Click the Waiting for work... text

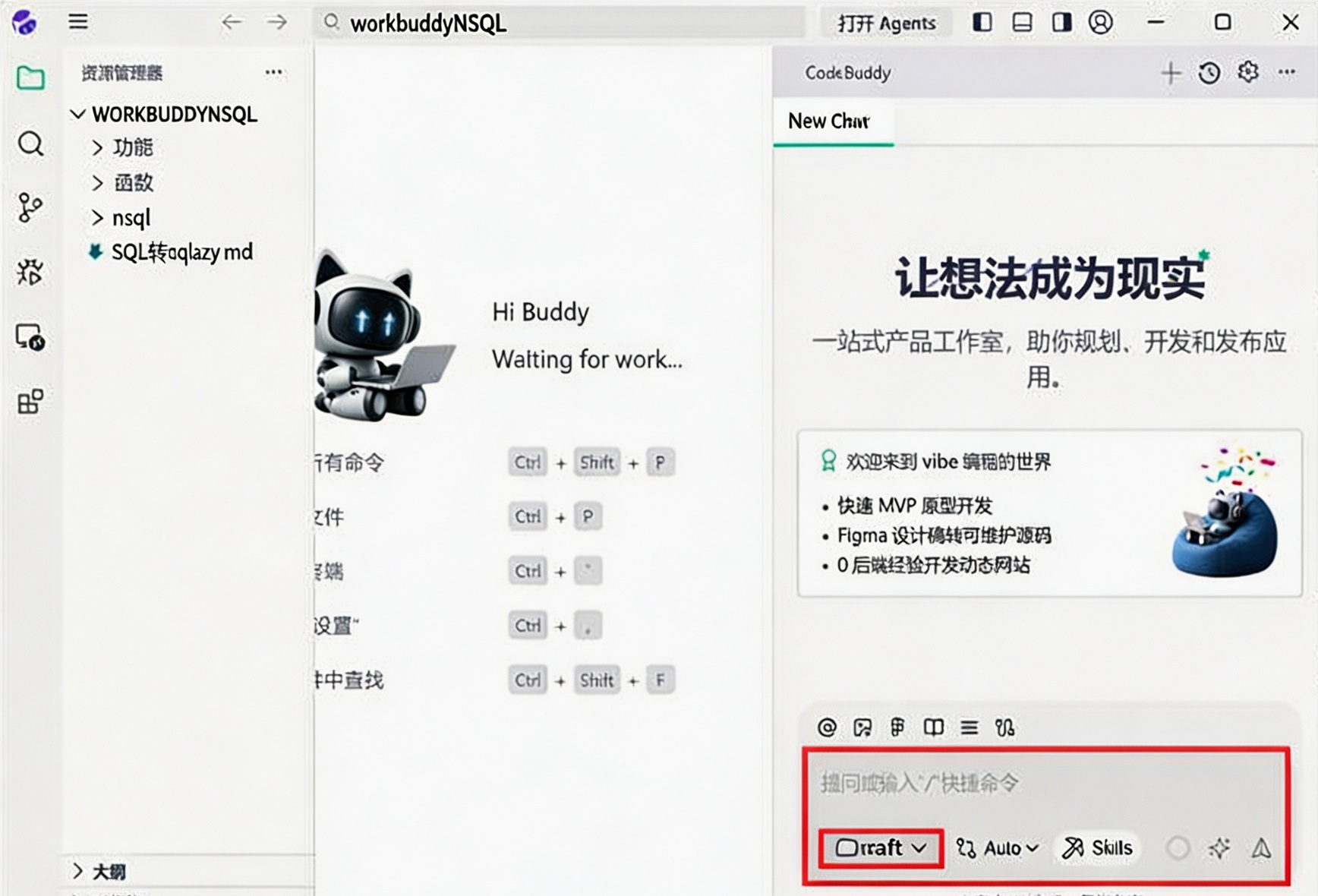click(x=588, y=359)
